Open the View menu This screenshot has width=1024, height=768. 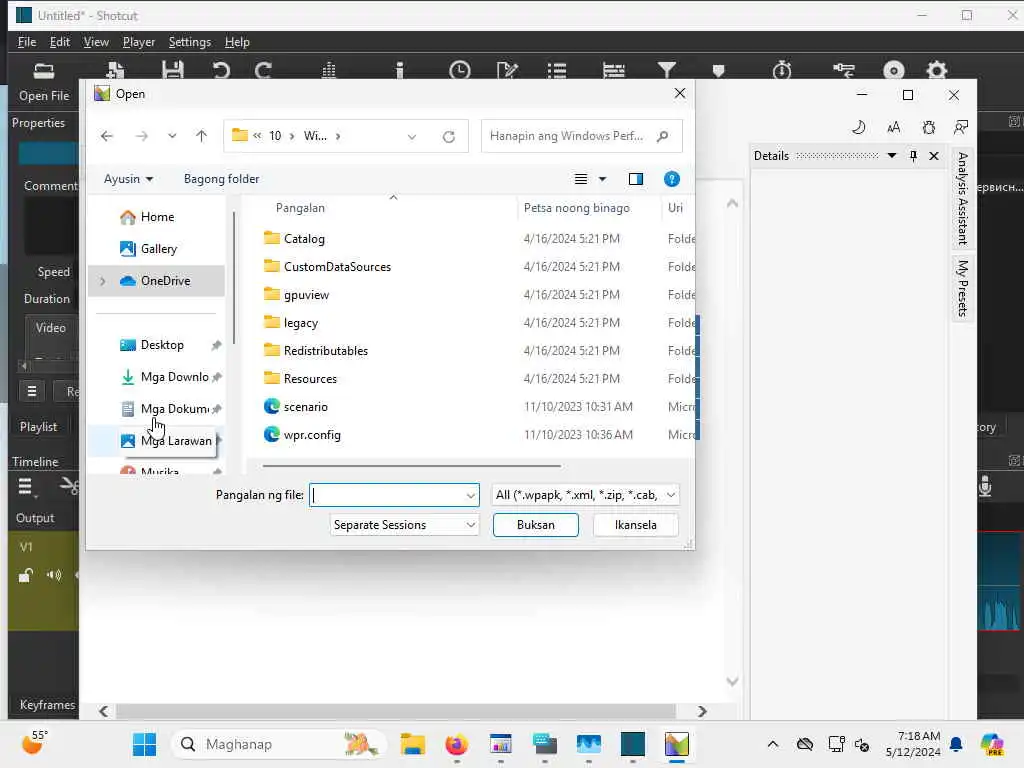96,42
